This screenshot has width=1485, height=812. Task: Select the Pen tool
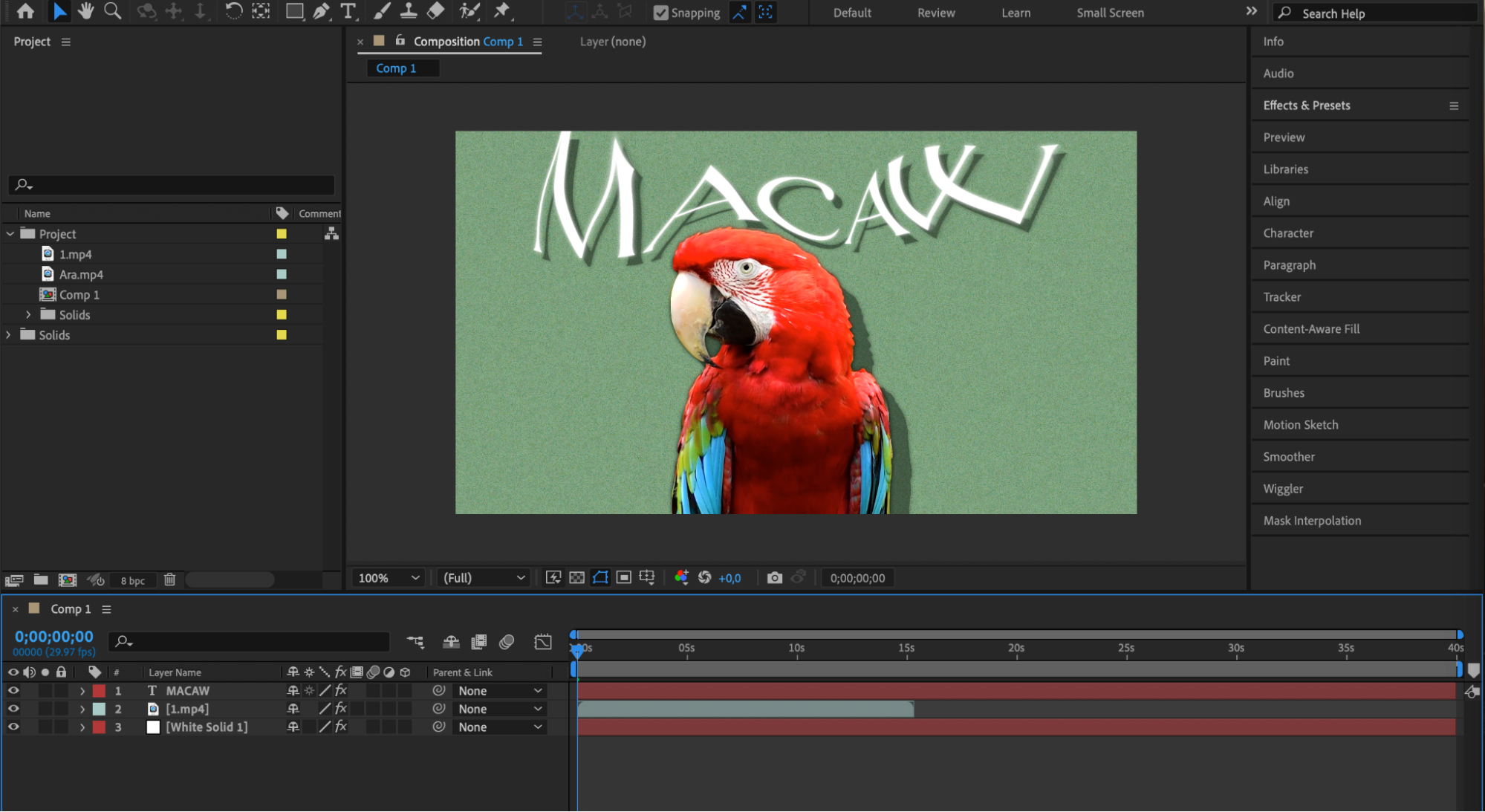[x=321, y=11]
